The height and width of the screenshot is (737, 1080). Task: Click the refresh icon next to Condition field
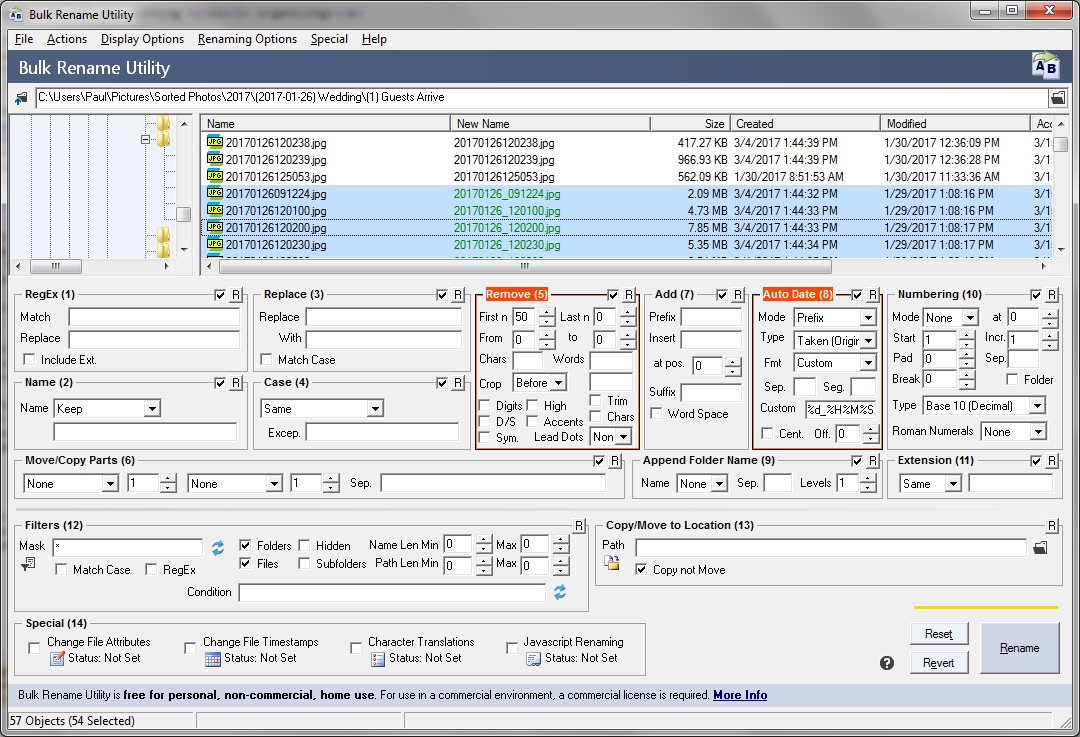(x=560, y=592)
